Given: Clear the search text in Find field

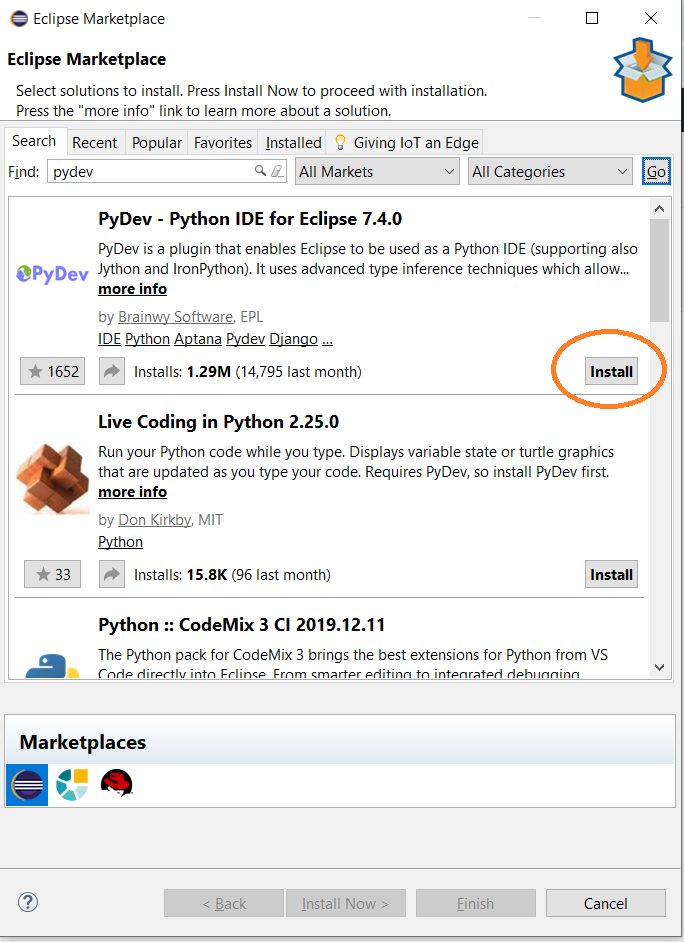Looking at the screenshot, I should pyautogui.click(x=278, y=172).
